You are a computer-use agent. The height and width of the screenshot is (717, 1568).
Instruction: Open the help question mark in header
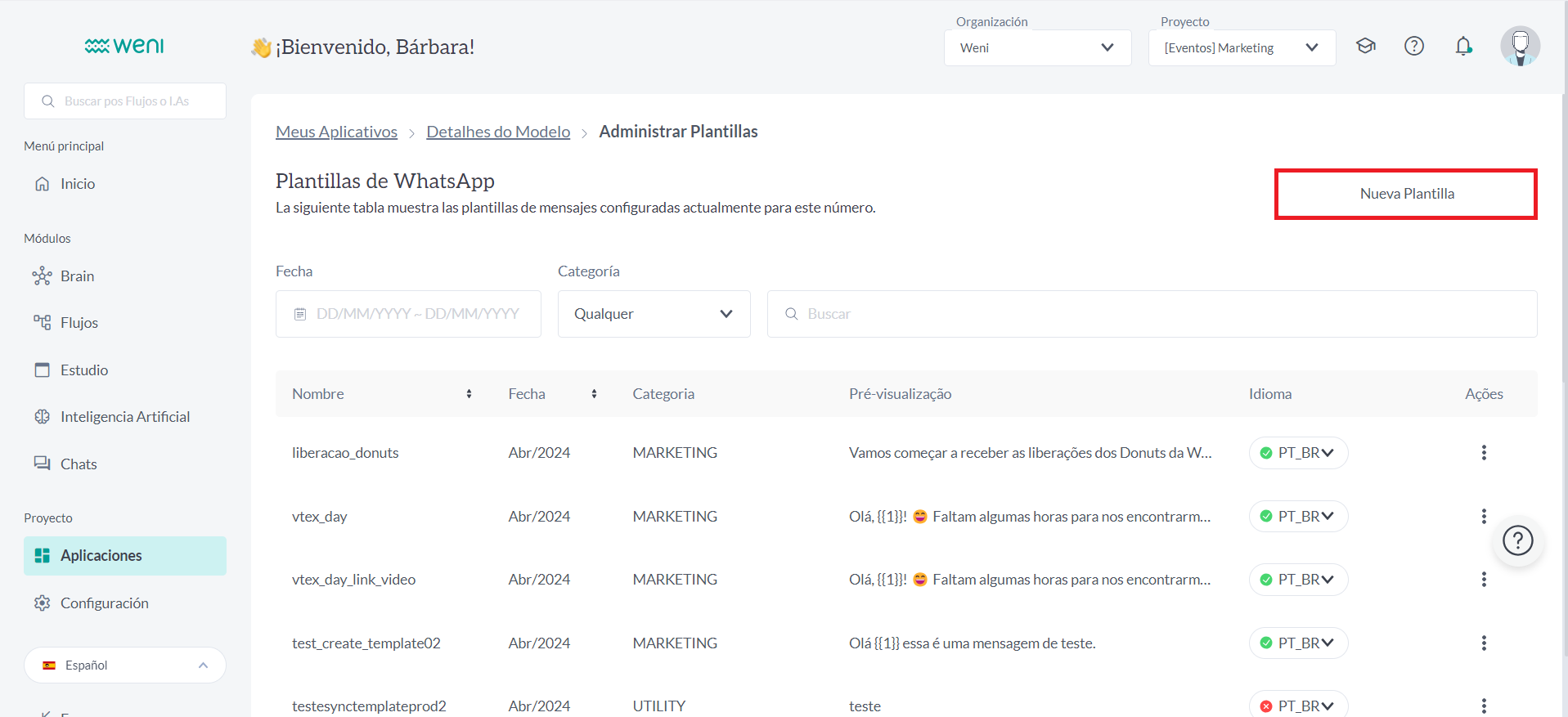pyautogui.click(x=1413, y=47)
